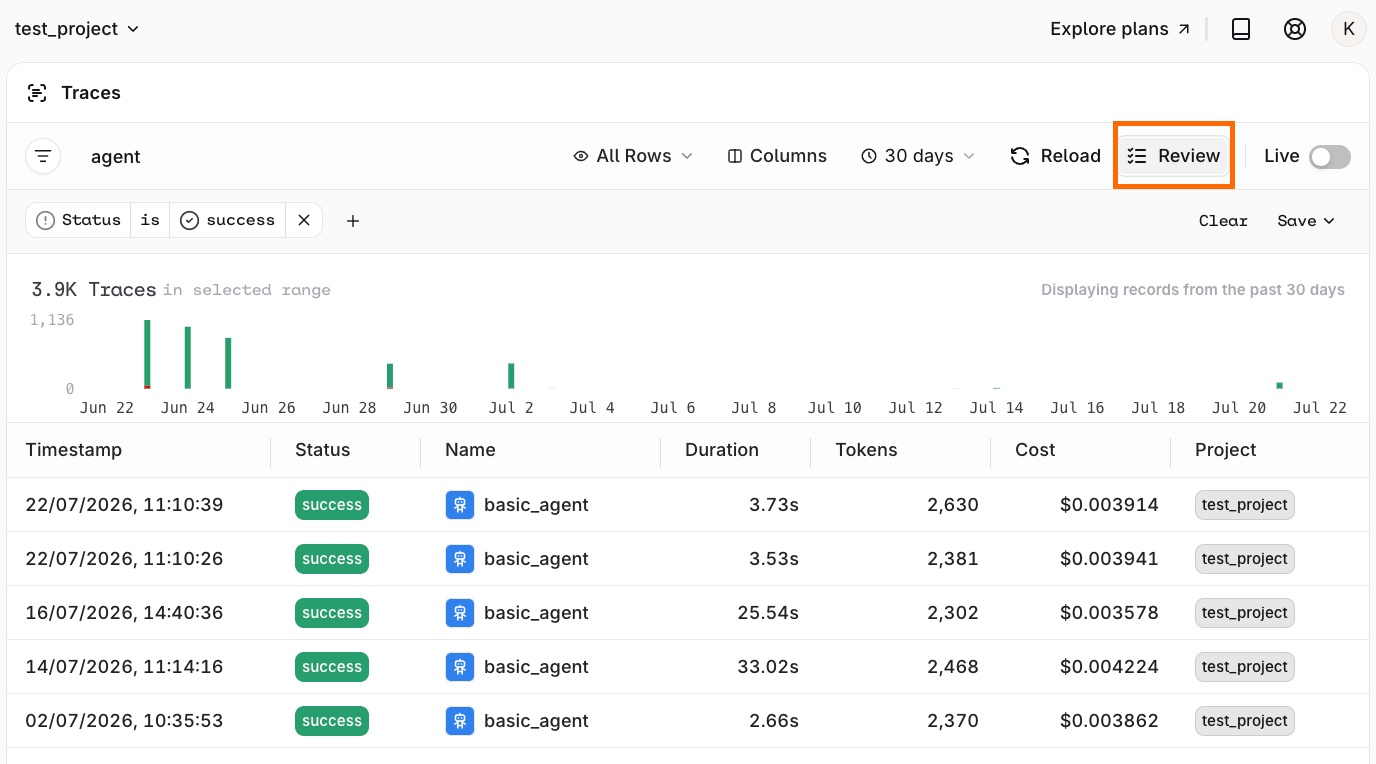Screen dimensions: 1376x764
Task: Click the agent icon in the 2.66s row
Action: (x=459, y=721)
